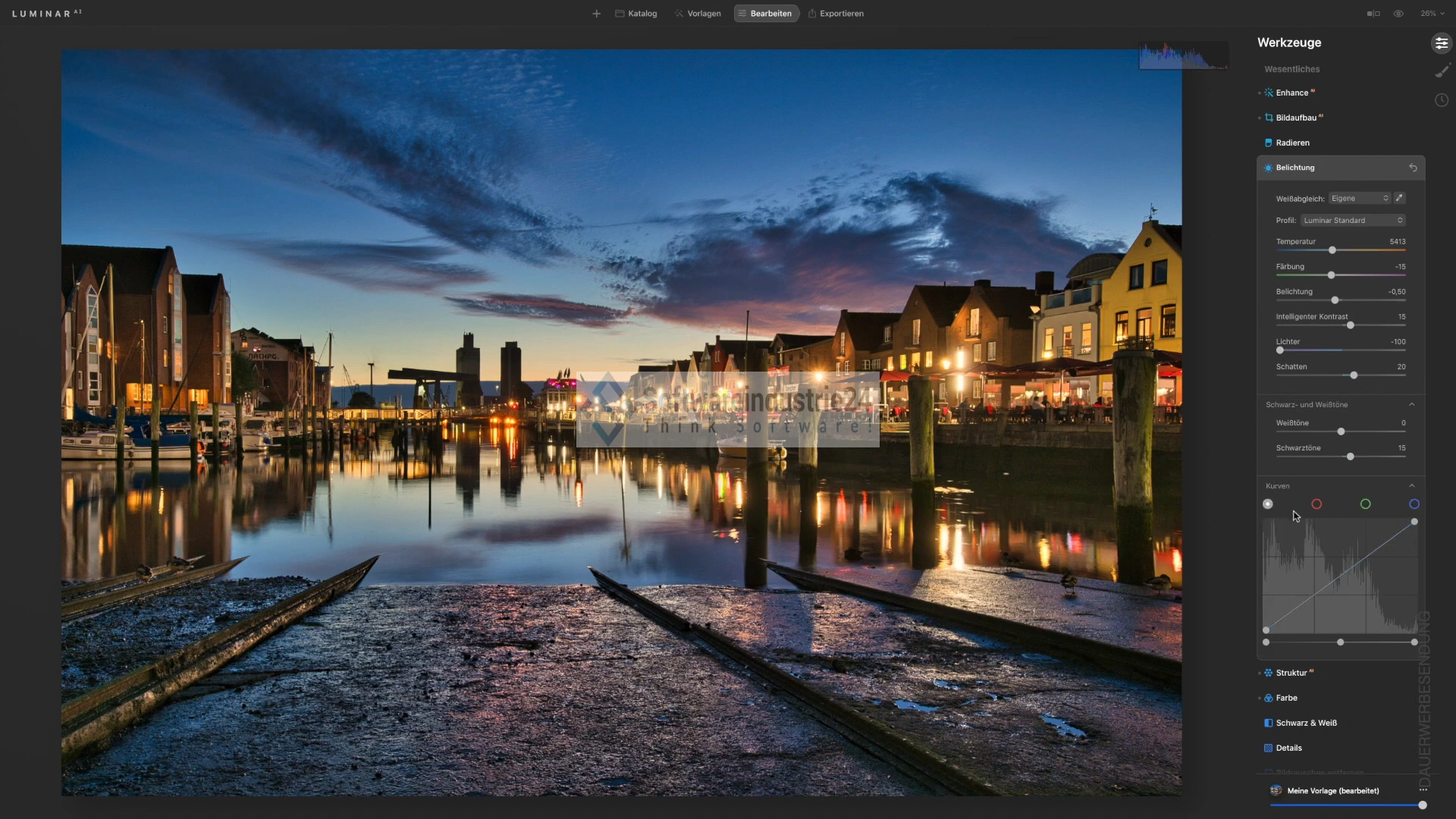
Task: Open the local masking brush panel
Action: tap(1442, 71)
